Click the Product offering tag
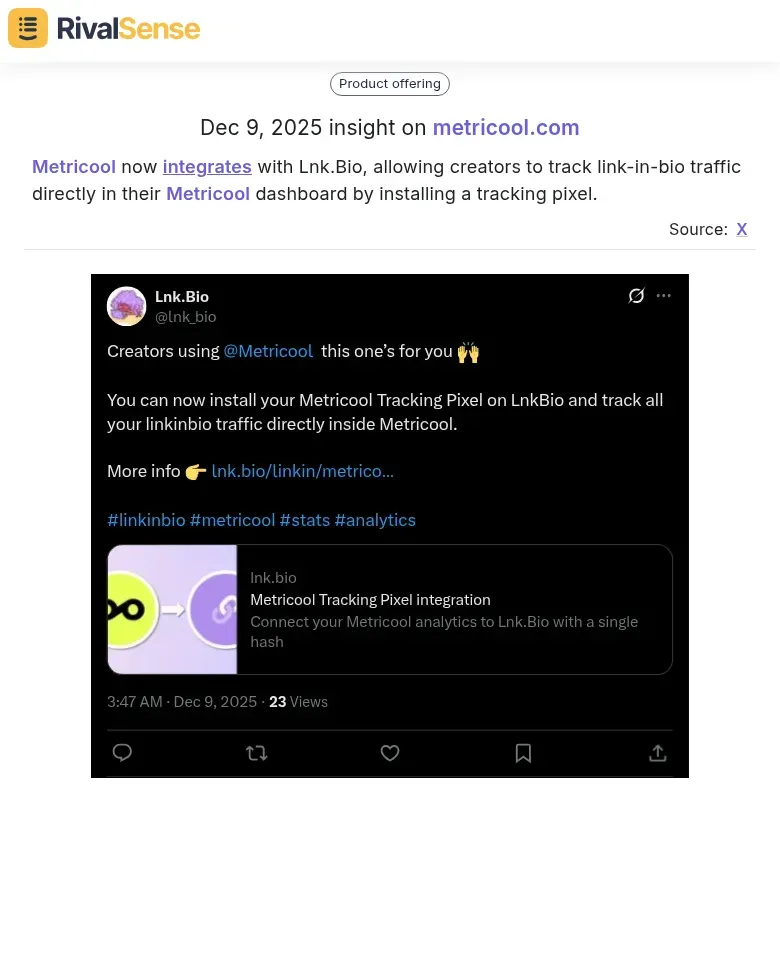 390,84
